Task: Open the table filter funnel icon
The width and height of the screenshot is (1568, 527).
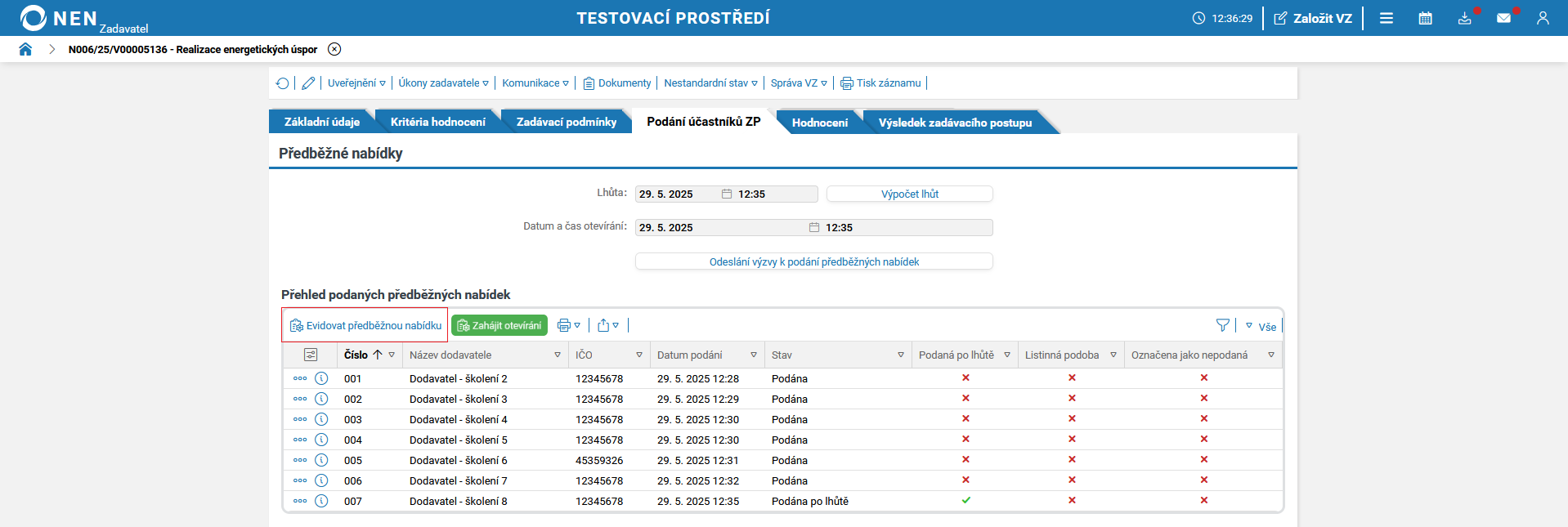Action: [x=1222, y=325]
